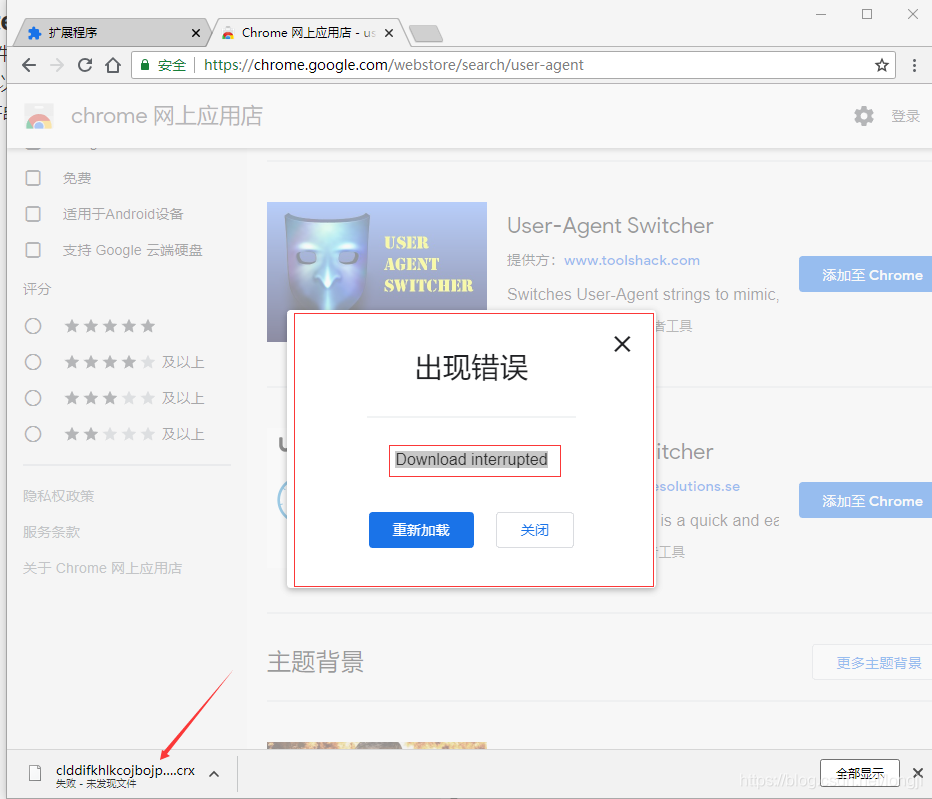932x799 pixels.
Task: Open 关于 Chrome 网上应用店 link
Action: click(x=102, y=568)
